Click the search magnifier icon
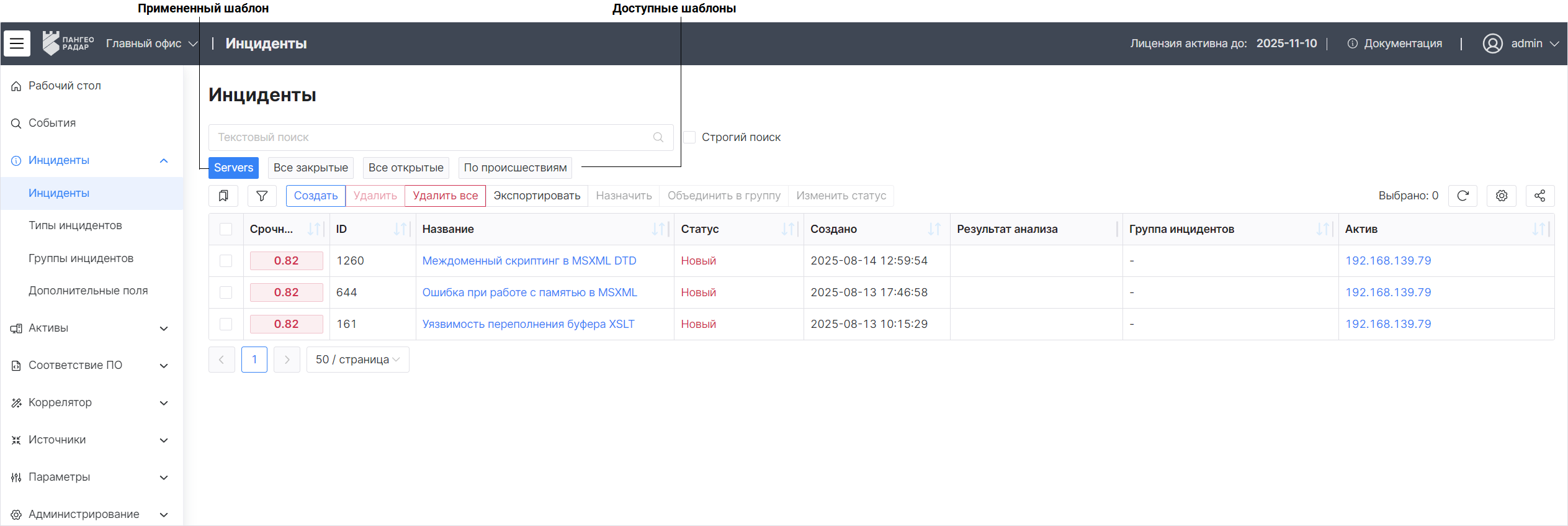1568x526 pixels. (x=658, y=137)
